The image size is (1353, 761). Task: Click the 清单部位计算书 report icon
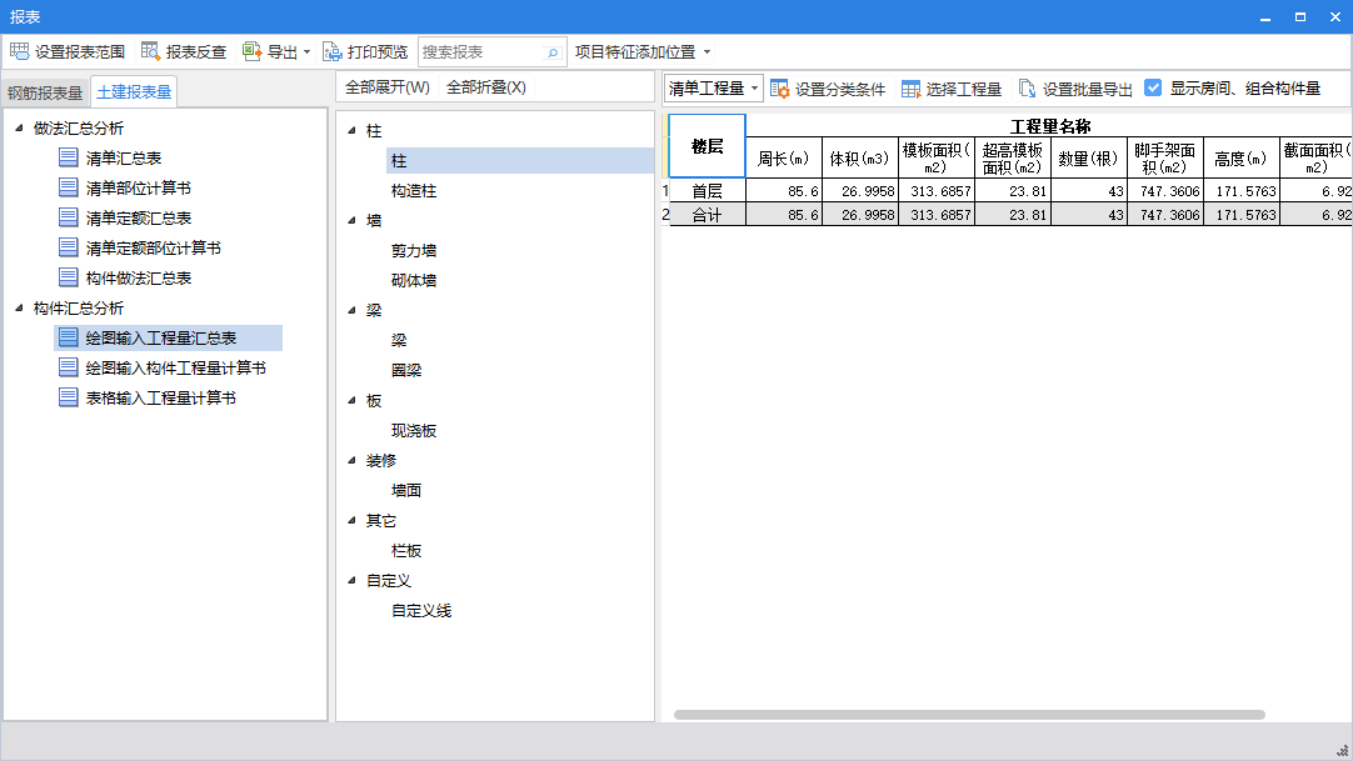coord(68,187)
